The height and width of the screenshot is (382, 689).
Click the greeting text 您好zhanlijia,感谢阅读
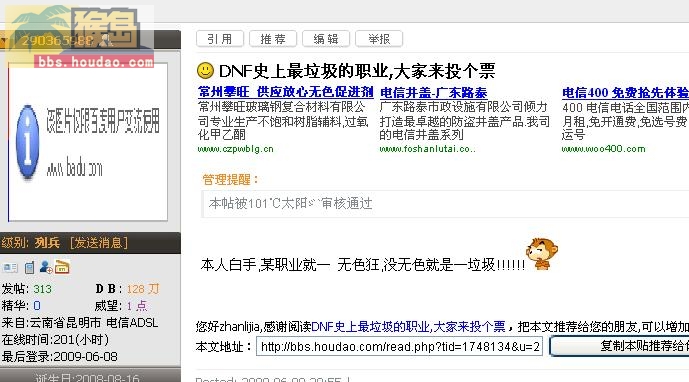pos(254,327)
